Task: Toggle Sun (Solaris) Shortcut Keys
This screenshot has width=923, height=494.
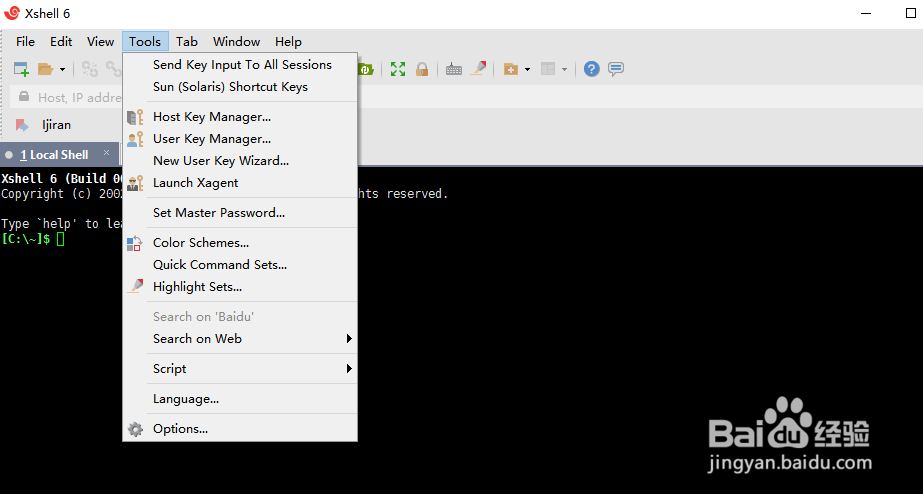Action: click(240, 87)
